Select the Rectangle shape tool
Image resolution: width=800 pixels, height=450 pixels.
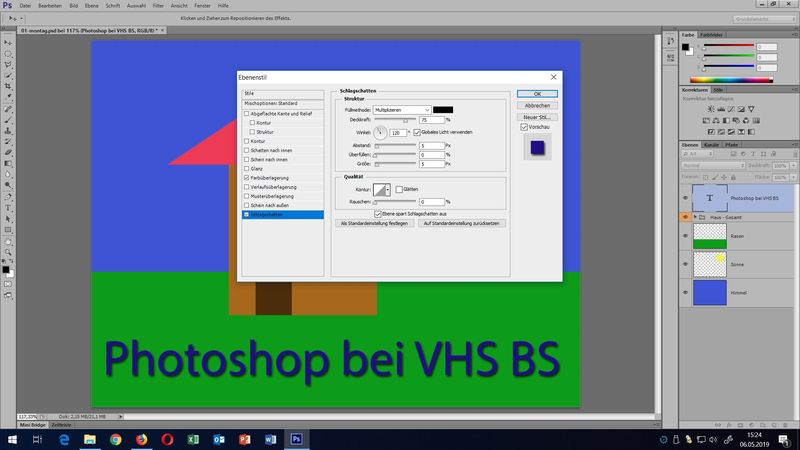tap(8, 230)
